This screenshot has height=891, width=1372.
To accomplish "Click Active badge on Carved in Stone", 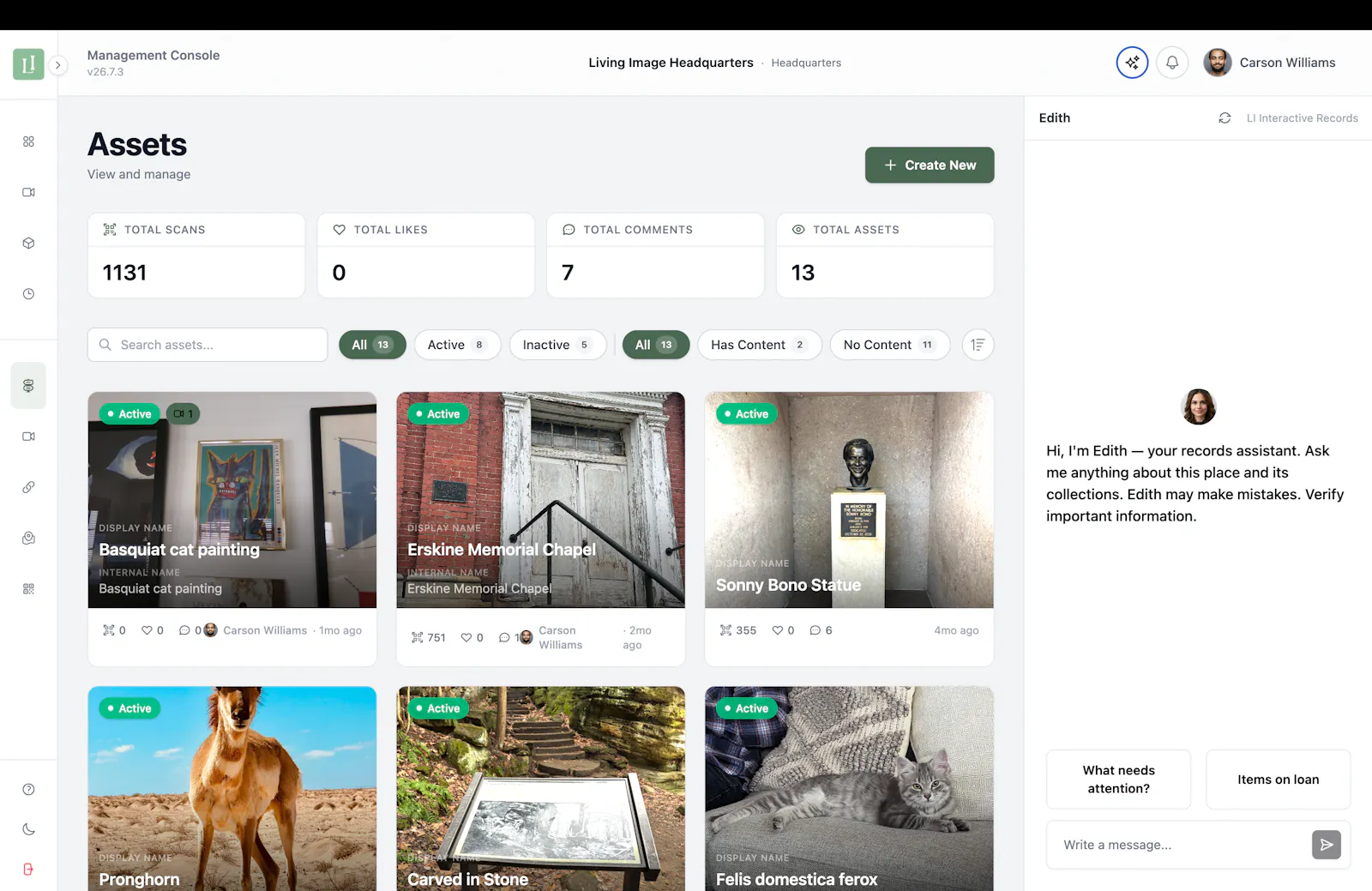I will pos(438,708).
